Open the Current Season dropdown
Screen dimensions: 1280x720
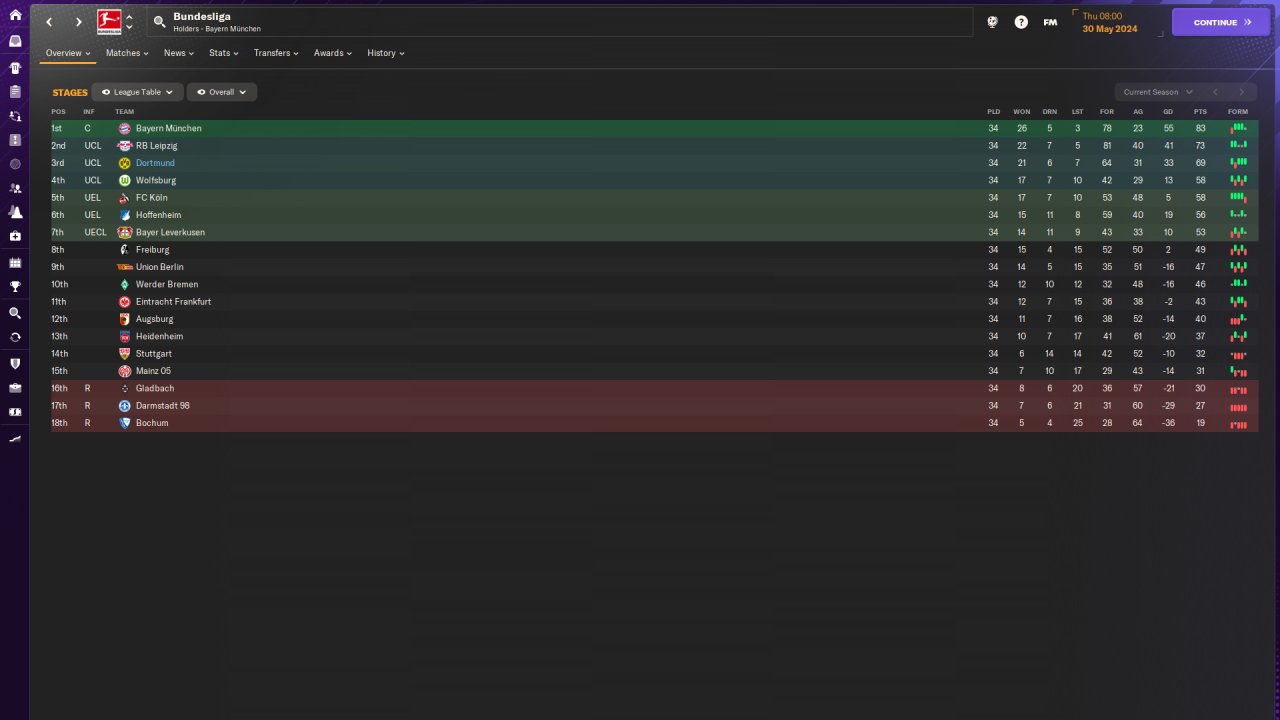point(1157,92)
